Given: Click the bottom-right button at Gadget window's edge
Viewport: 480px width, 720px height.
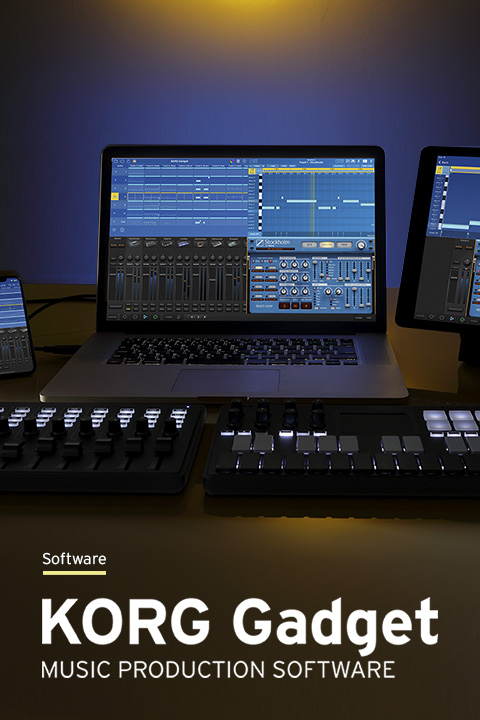Looking at the screenshot, I should click(x=369, y=317).
